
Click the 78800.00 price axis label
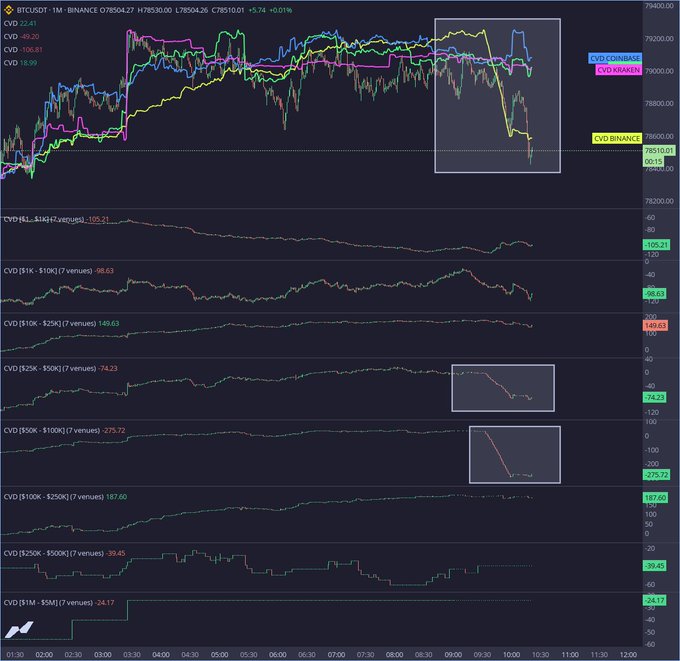pyautogui.click(x=659, y=103)
